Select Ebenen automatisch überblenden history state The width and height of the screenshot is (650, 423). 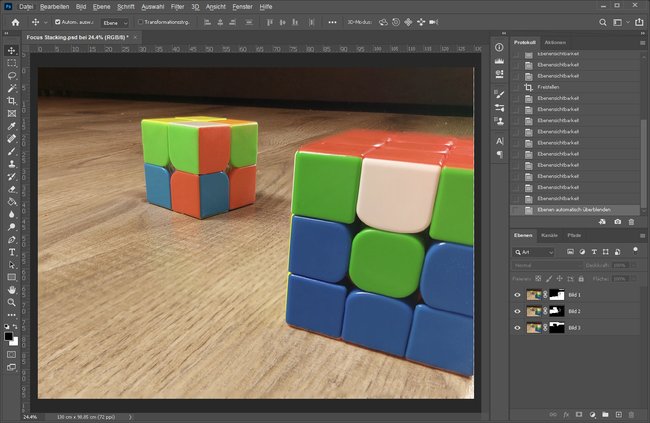coord(575,210)
